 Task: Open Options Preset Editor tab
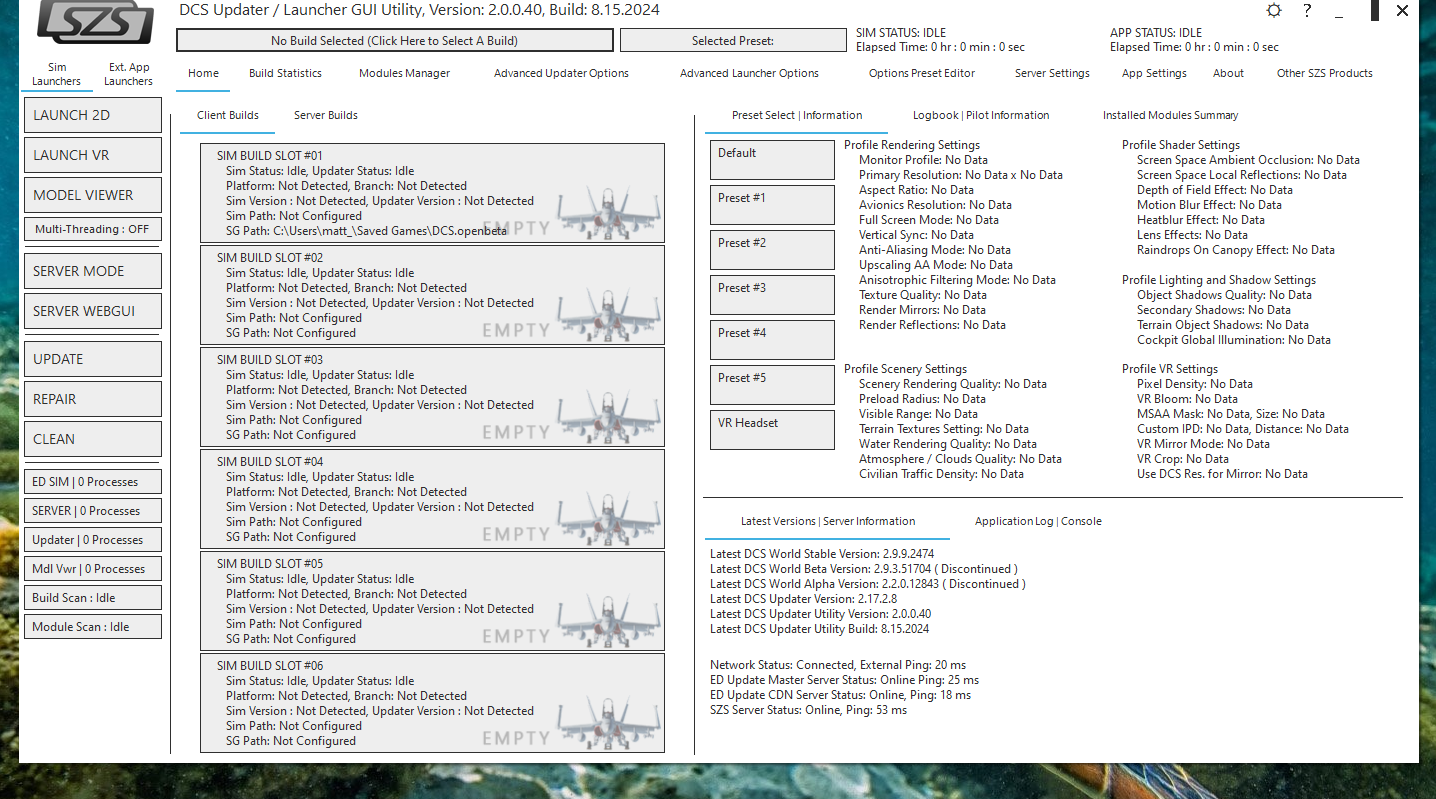(x=922, y=73)
